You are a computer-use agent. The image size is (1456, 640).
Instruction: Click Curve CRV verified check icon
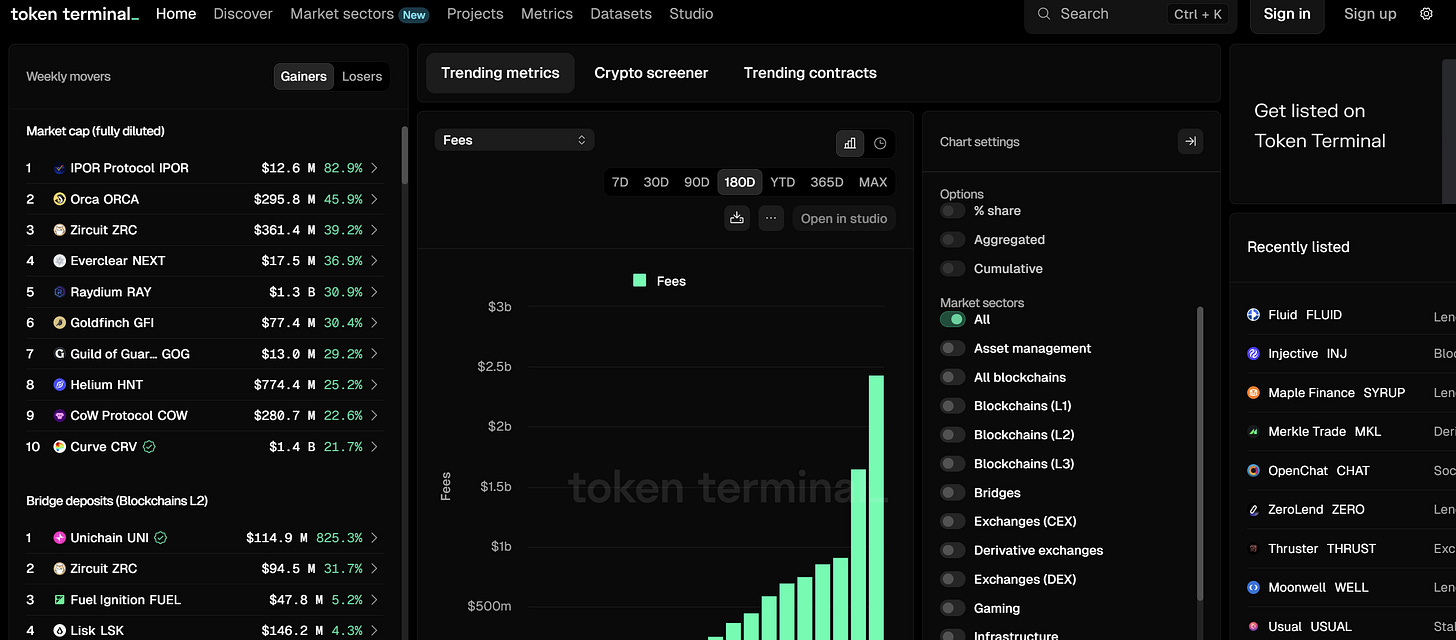pos(150,447)
